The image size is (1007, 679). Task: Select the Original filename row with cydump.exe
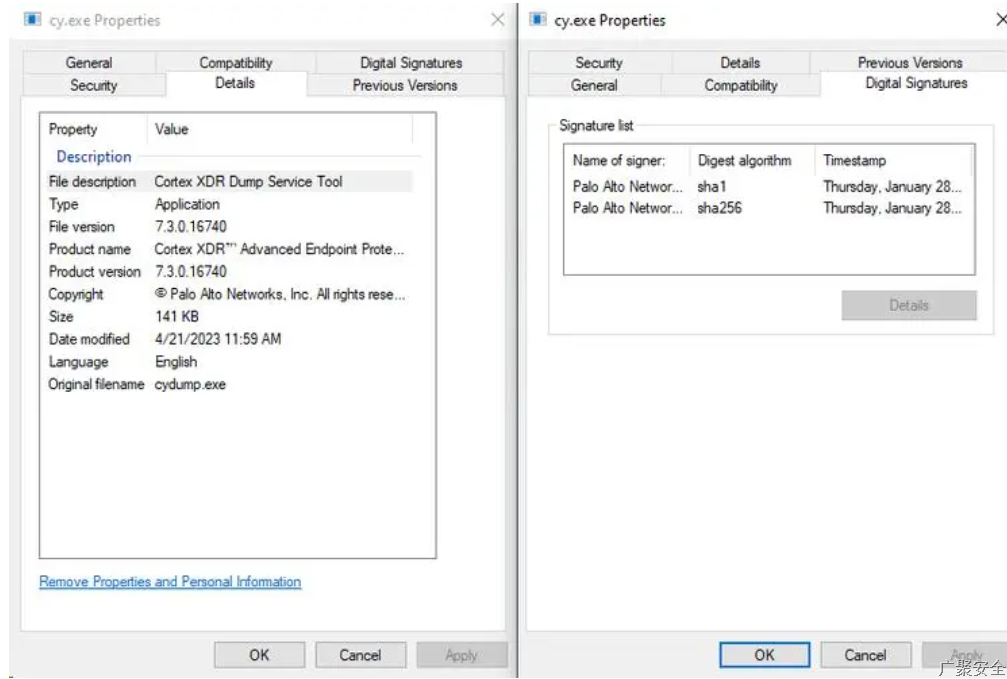(x=229, y=384)
